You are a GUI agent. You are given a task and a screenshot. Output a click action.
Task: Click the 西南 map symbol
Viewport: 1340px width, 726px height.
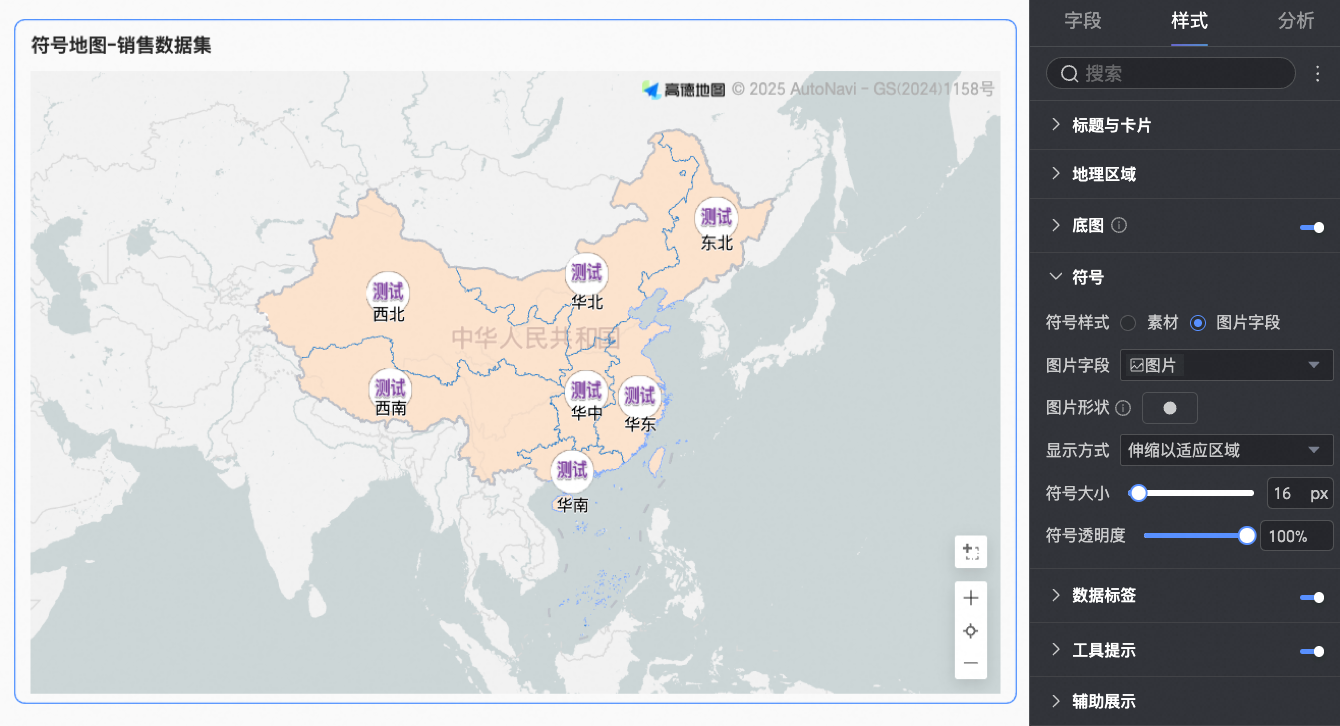pos(390,388)
